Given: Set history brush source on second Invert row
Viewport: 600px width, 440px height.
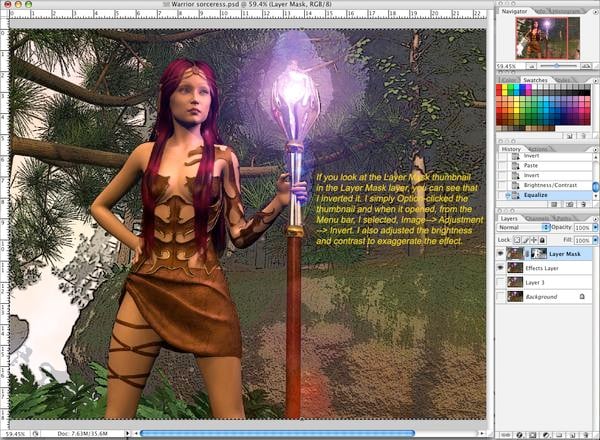Looking at the screenshot, I should 502,175.
